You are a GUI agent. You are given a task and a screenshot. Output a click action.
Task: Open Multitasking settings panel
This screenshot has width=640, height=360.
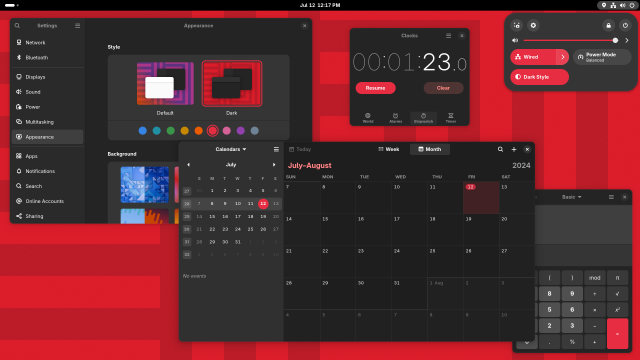point(47,122)
